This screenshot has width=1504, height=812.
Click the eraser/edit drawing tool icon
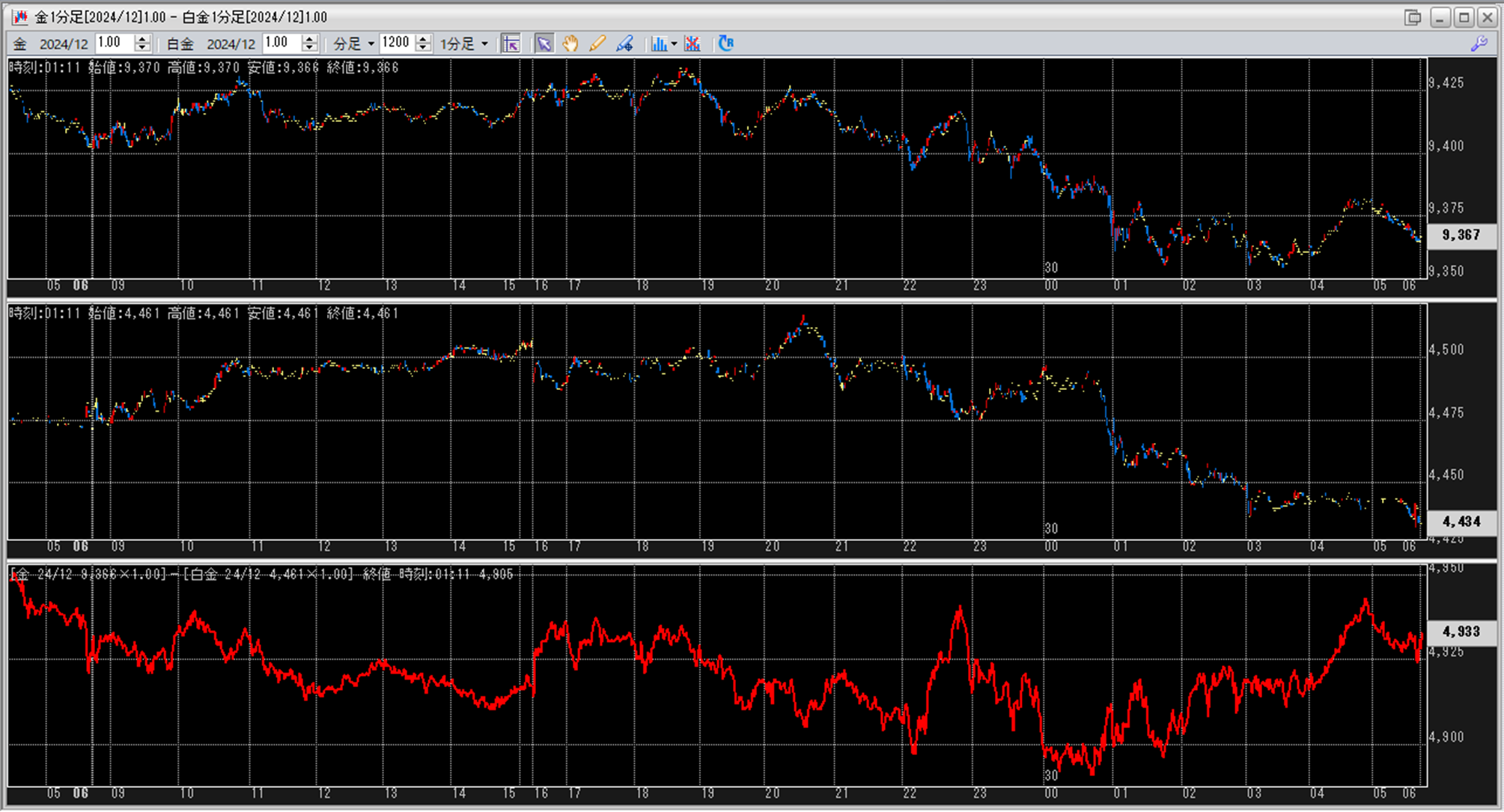pyautogui.click(x=624, y=43)
